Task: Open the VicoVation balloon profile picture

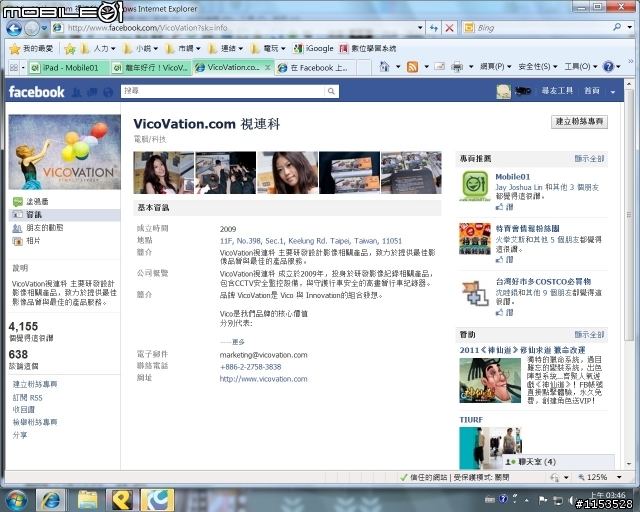Action: (x=64, y=152)
